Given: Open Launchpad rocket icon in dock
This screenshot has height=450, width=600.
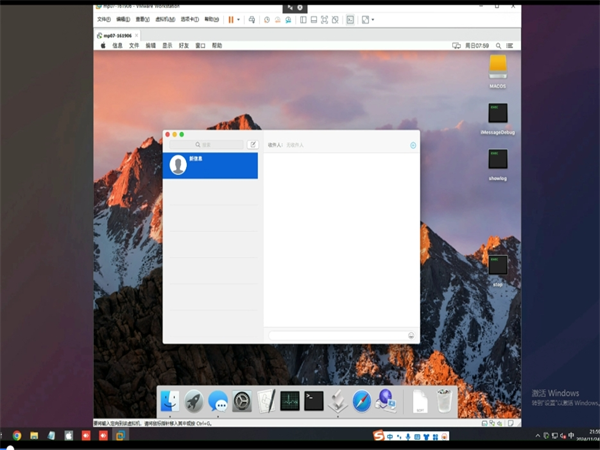Looking at the screenshot, I should [194, 401].
